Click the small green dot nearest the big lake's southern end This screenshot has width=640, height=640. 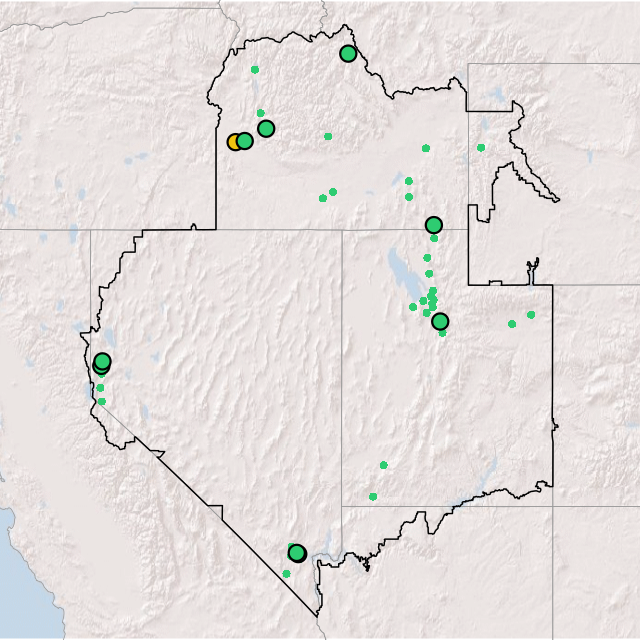click(413, 307)
